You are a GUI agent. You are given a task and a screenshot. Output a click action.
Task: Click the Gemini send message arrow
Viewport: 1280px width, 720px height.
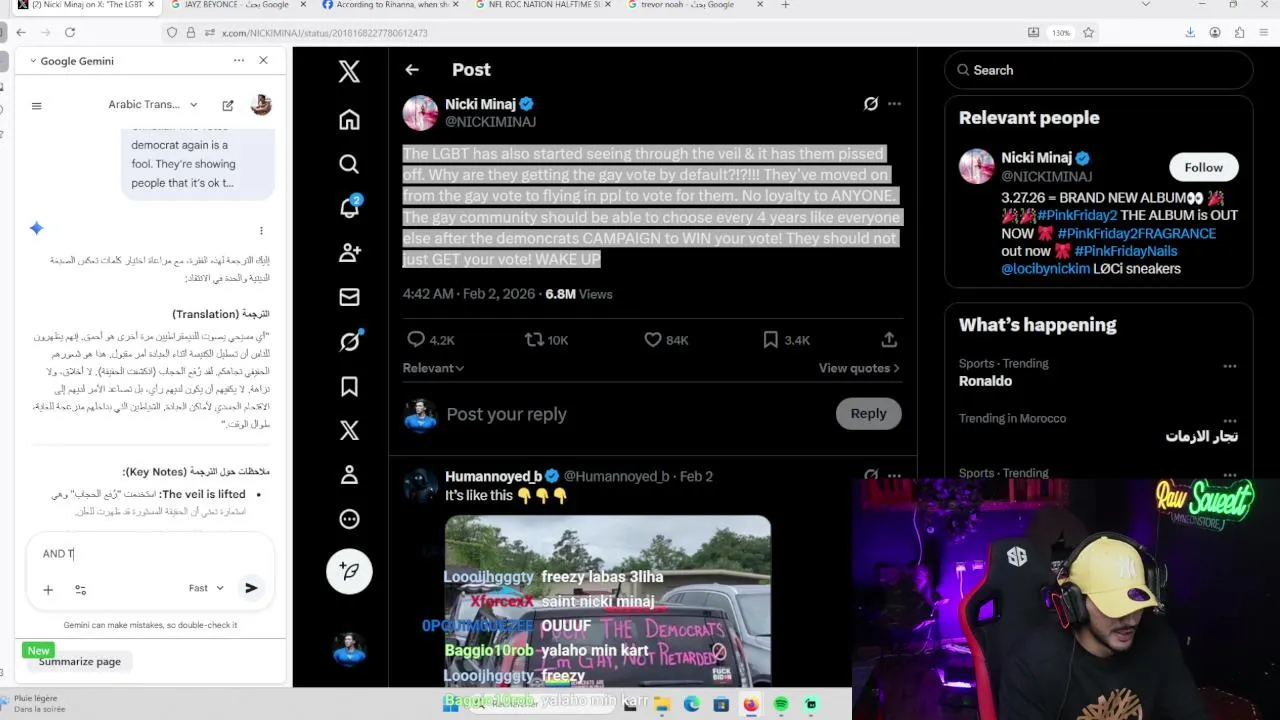(251, 588)
